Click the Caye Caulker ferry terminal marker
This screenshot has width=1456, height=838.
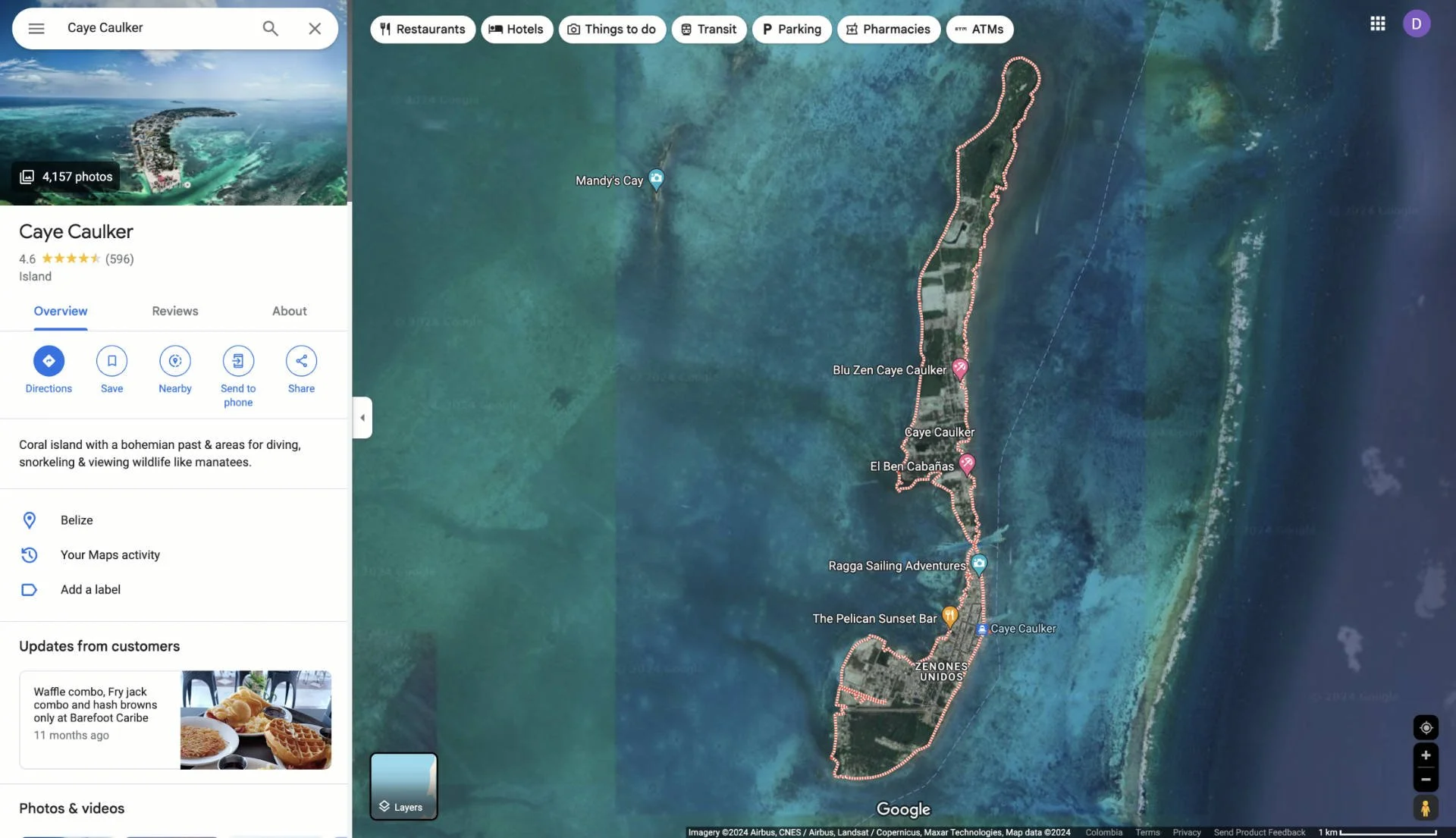click(982, 629)
